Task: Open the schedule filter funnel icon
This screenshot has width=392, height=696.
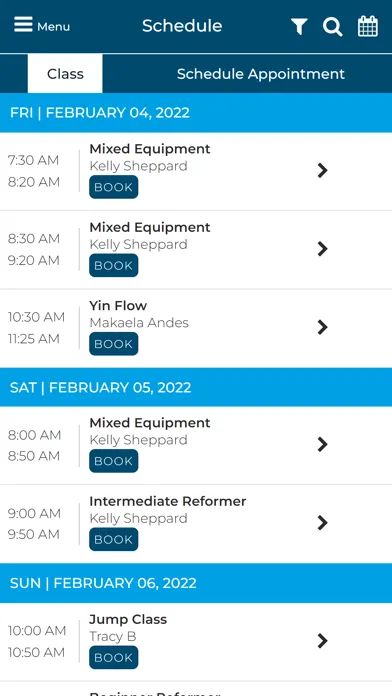Action: [x=299, y=27]
